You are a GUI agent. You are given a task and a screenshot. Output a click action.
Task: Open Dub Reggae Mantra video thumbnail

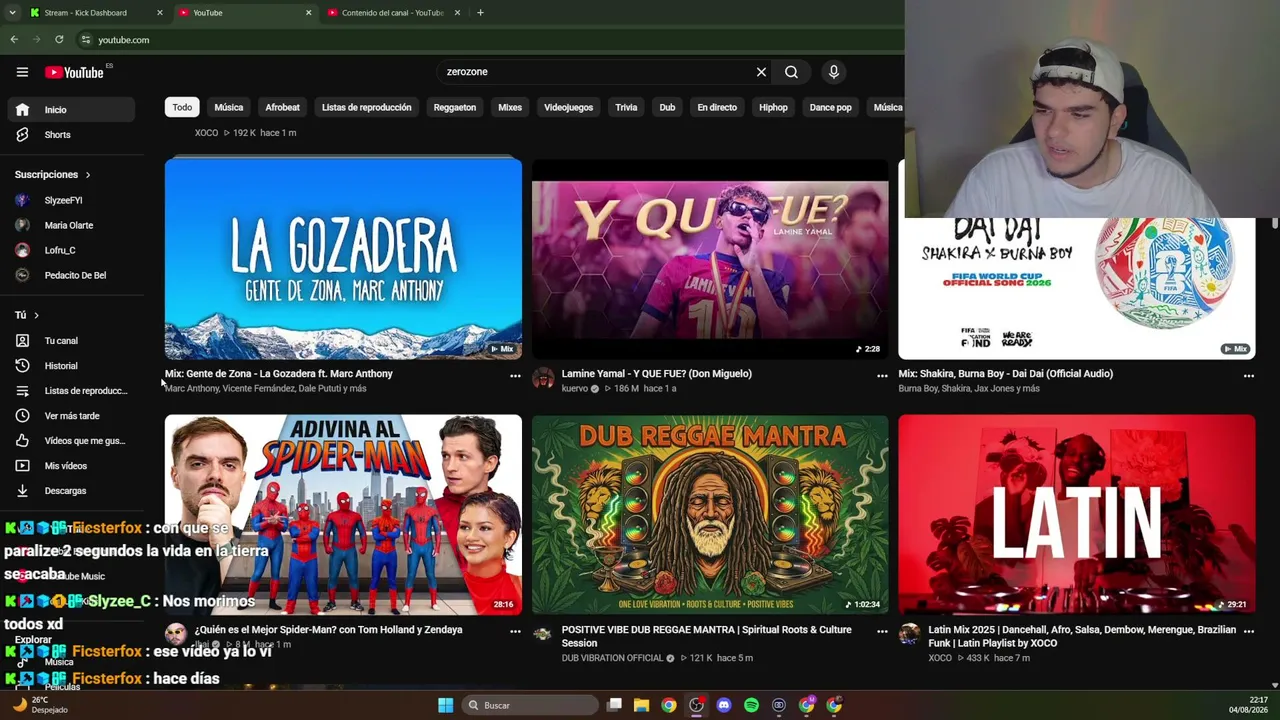(710, 514)
